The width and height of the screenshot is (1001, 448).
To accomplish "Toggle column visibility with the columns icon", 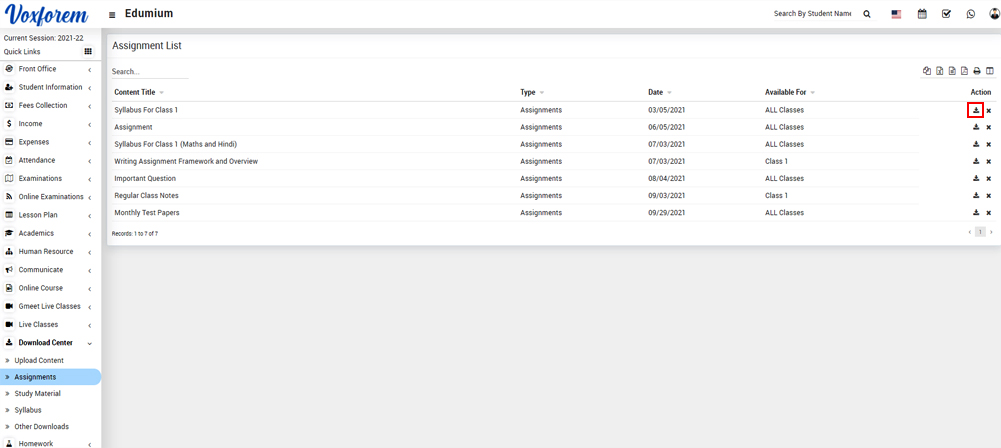I will (990, 71).
